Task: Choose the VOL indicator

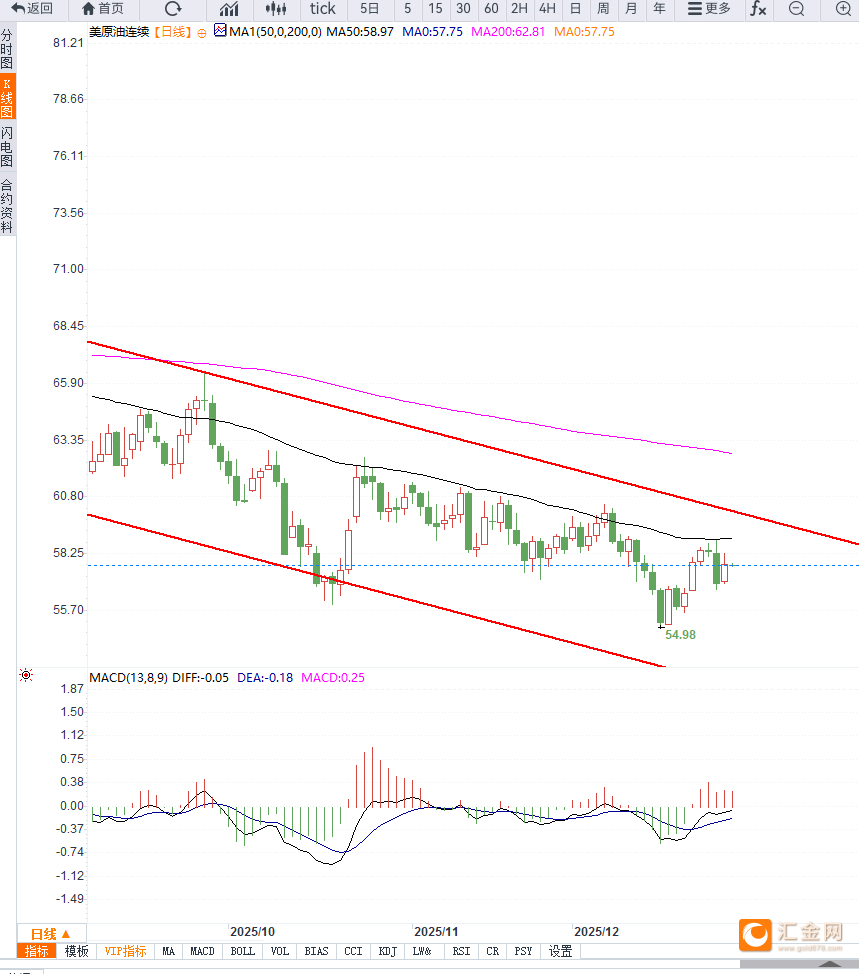Action: 280,951
